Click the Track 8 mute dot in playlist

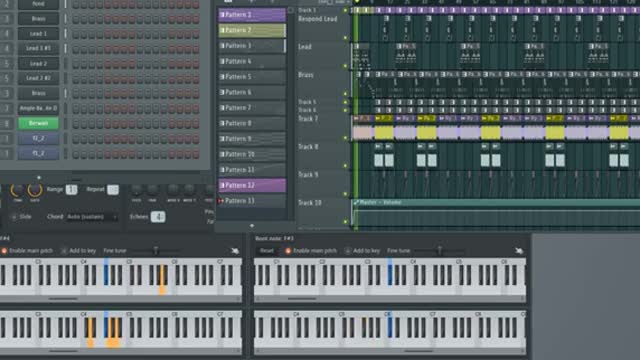(x=346, y=166)
